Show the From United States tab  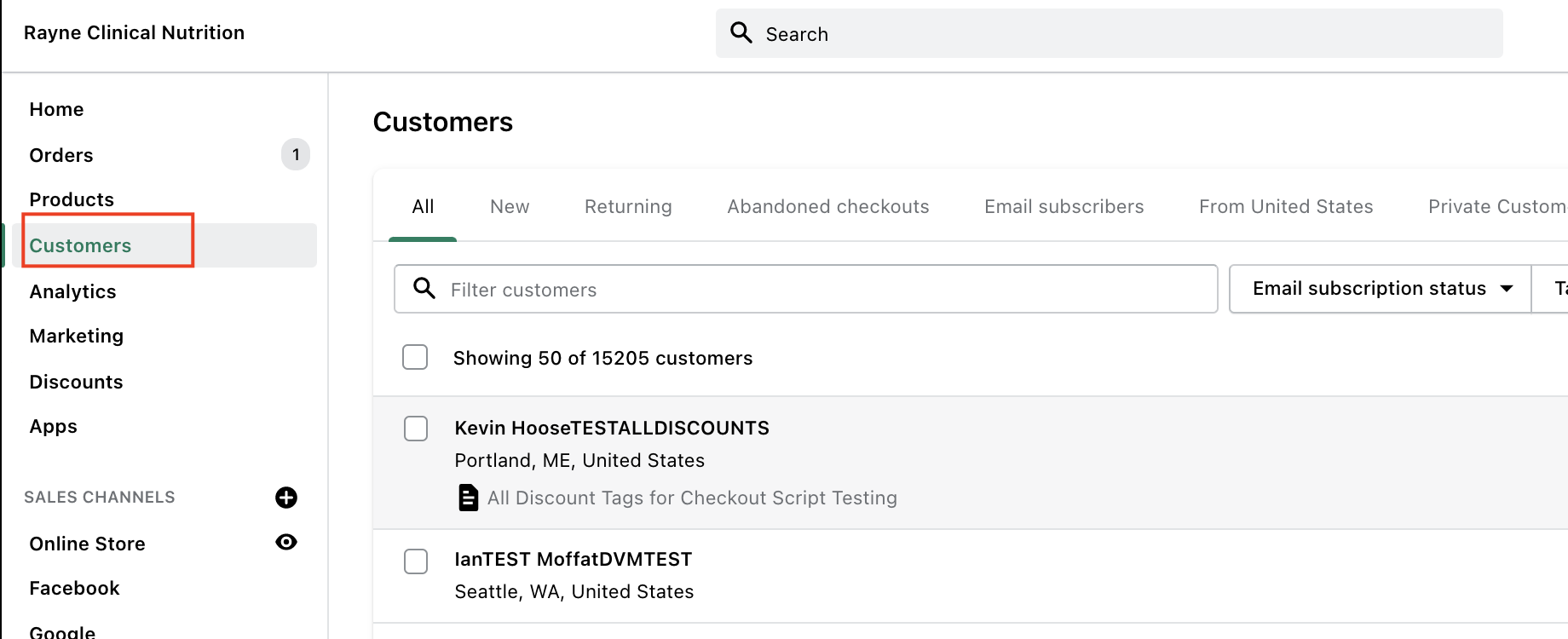1286,206
